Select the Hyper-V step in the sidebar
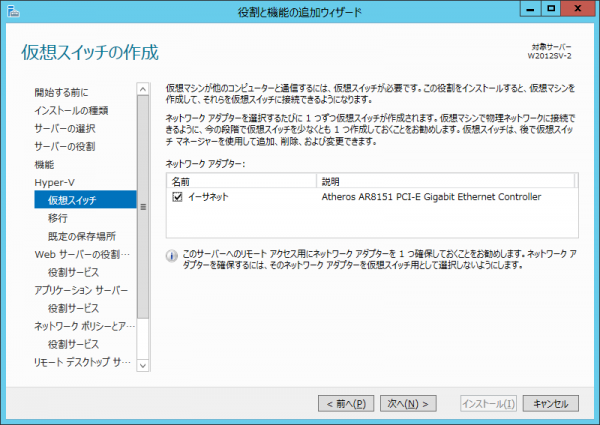600x425 pixels. (54, 182)
